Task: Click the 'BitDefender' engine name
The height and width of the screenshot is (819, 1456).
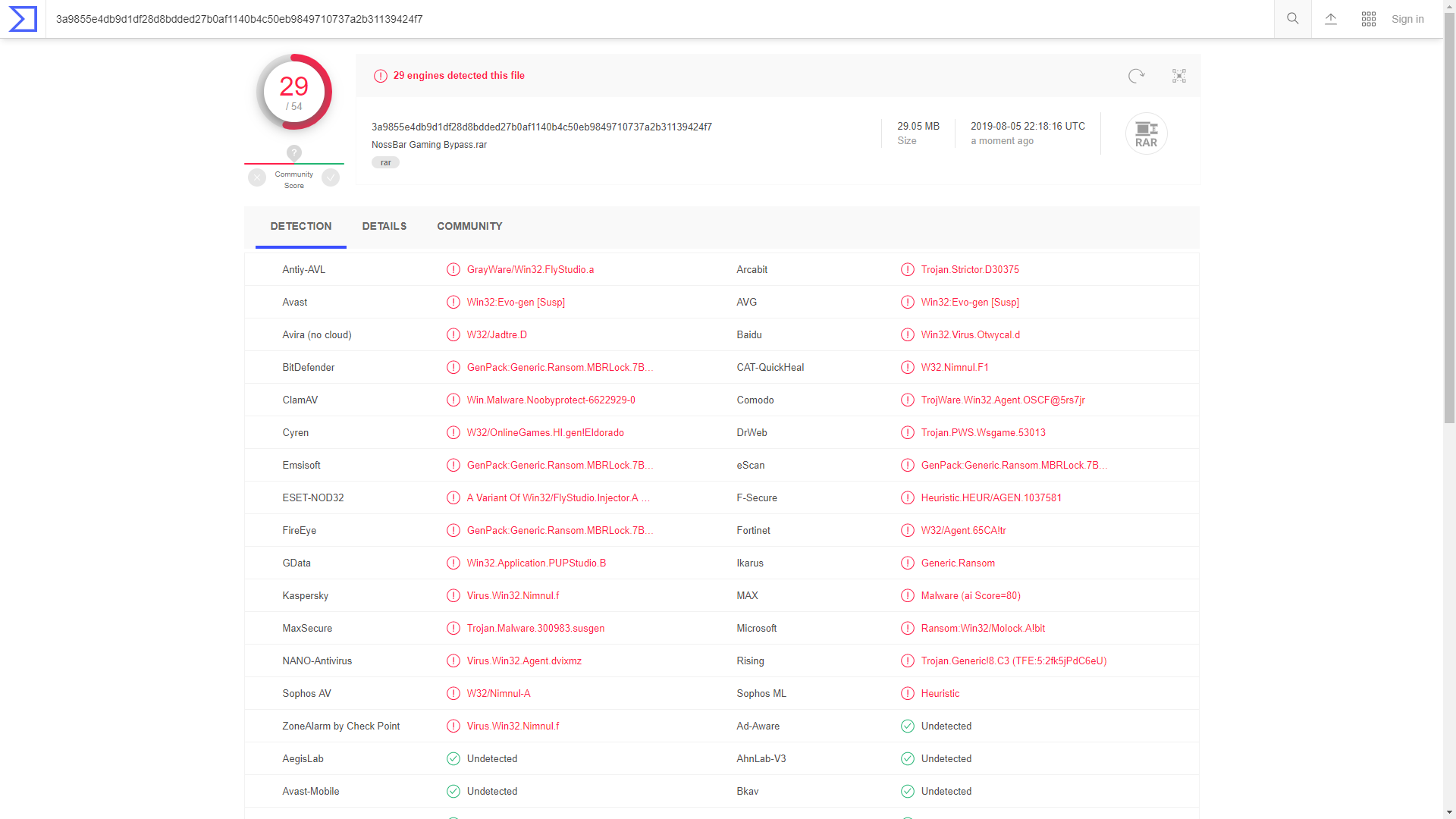Action: 308,368
